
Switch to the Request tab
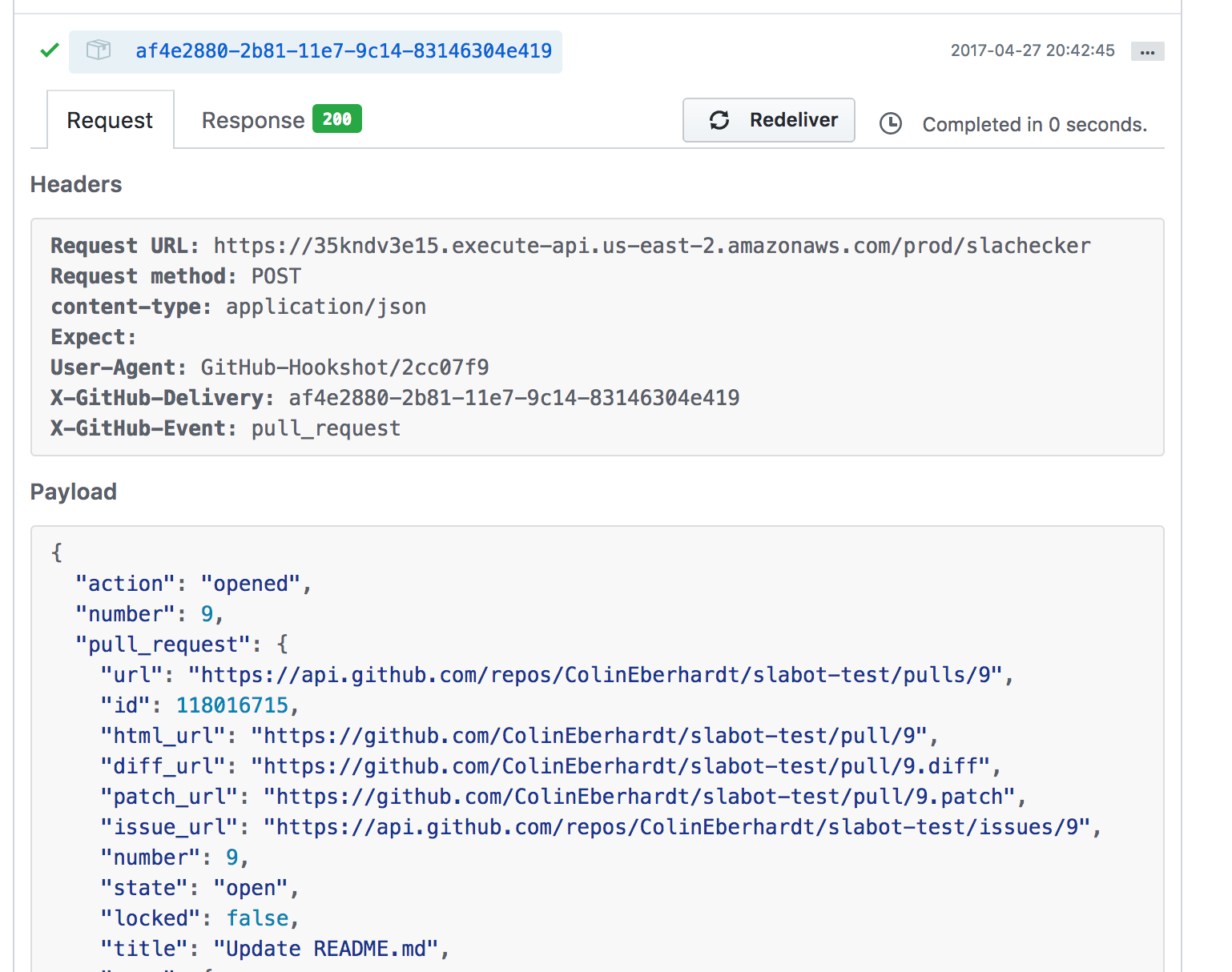click(x=110, y=120)
